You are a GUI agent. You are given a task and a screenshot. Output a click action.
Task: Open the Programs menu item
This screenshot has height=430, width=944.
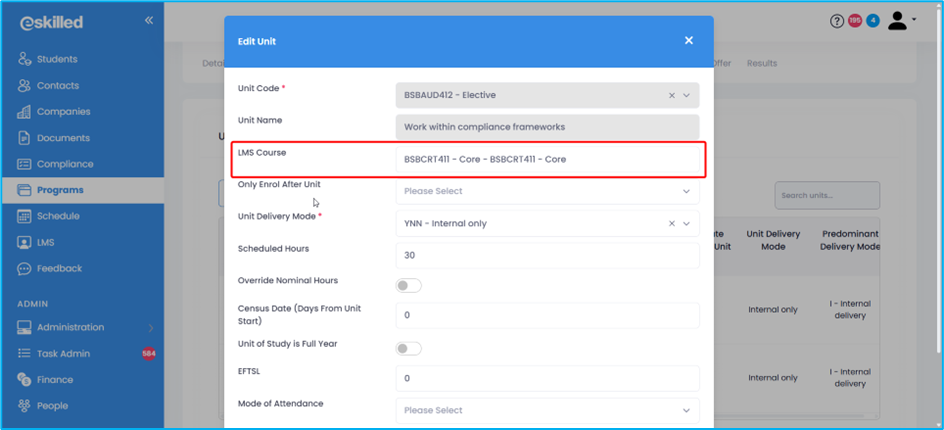(60, 190)
